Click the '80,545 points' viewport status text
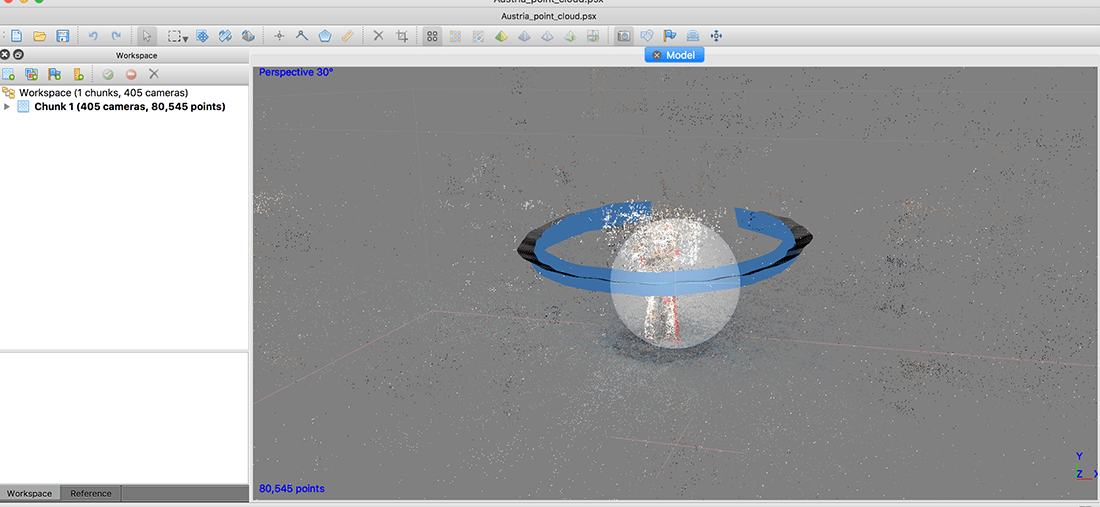 pyautogui.click(x=292, y=488)
